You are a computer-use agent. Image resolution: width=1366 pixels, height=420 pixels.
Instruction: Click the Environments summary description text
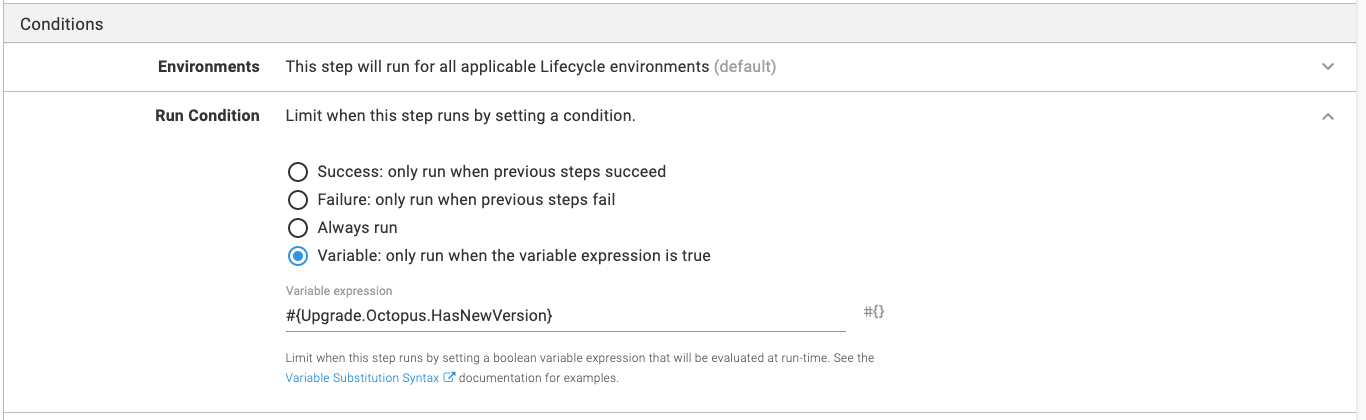(497, 67)
